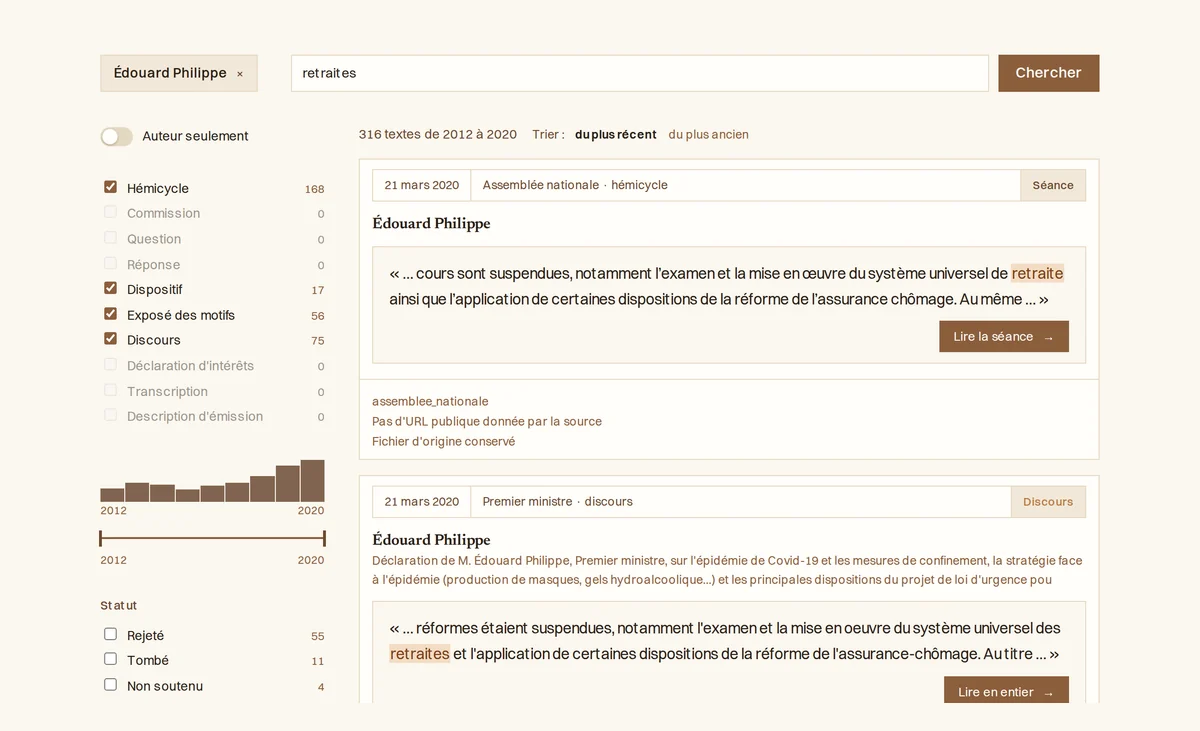Uncheck the Dispositif checkbox

coord(110,288)
